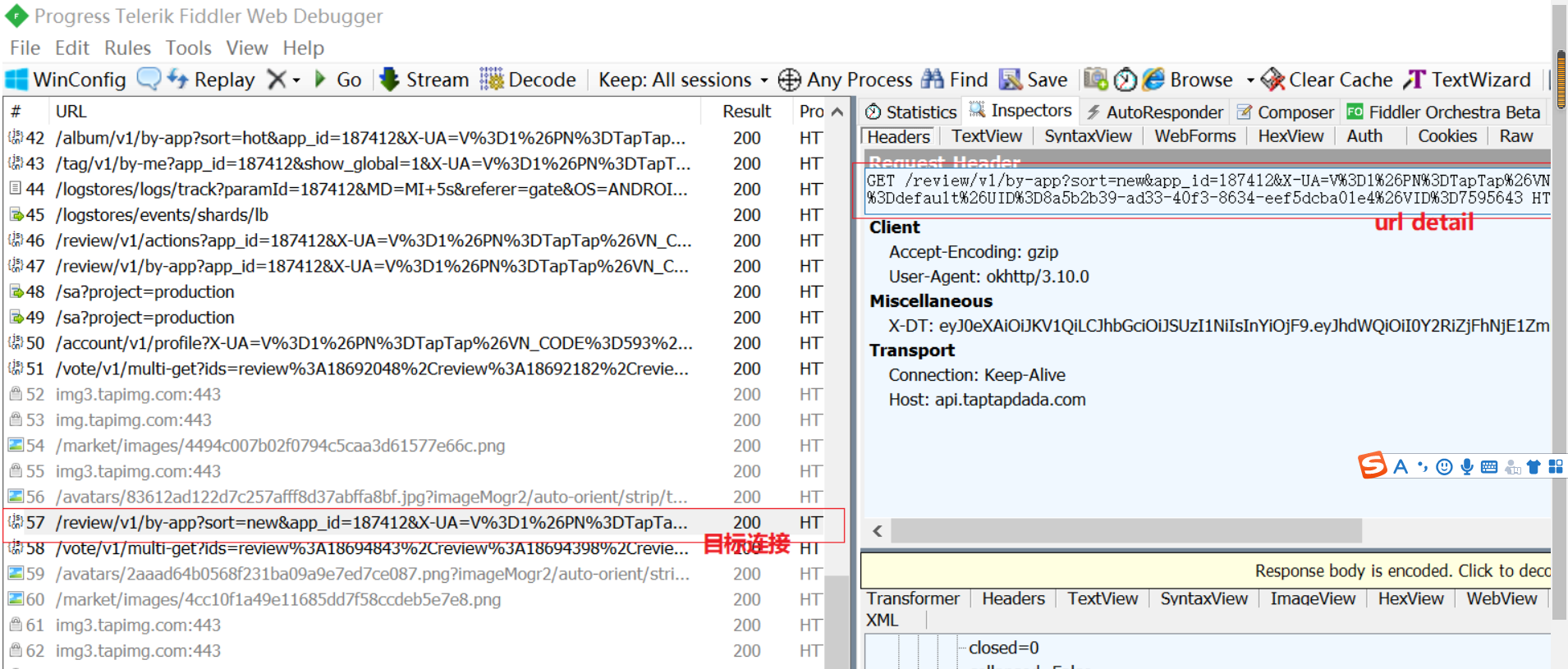This screenshot has height=669, width=1568.
Task: Open the File menu
Action: (x=25, y=48)
